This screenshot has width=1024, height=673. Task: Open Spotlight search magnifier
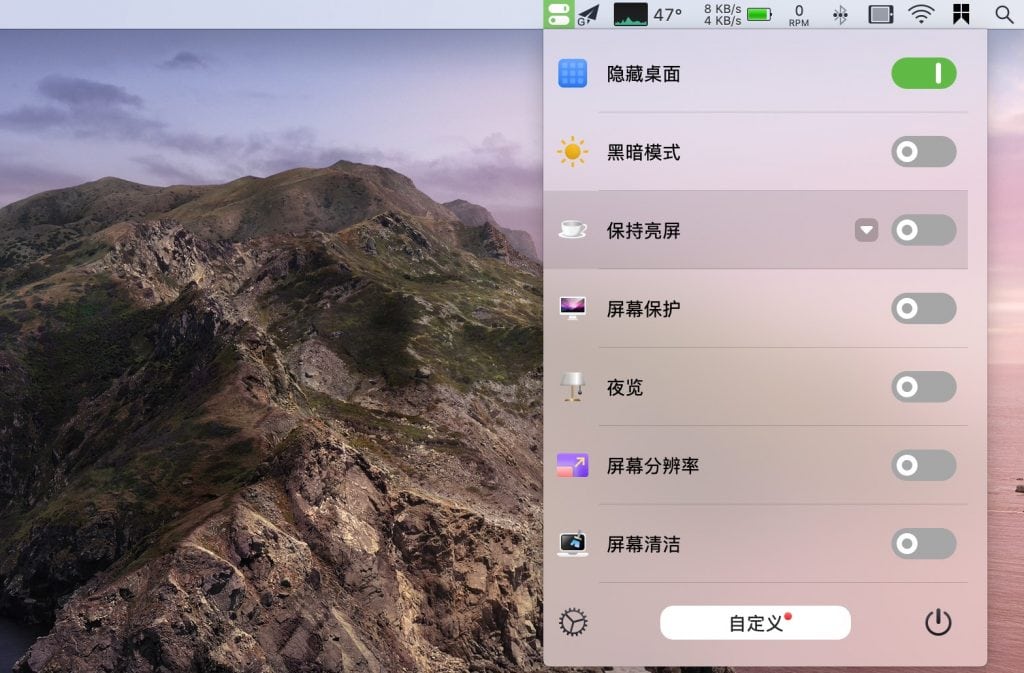[1004, 14]
